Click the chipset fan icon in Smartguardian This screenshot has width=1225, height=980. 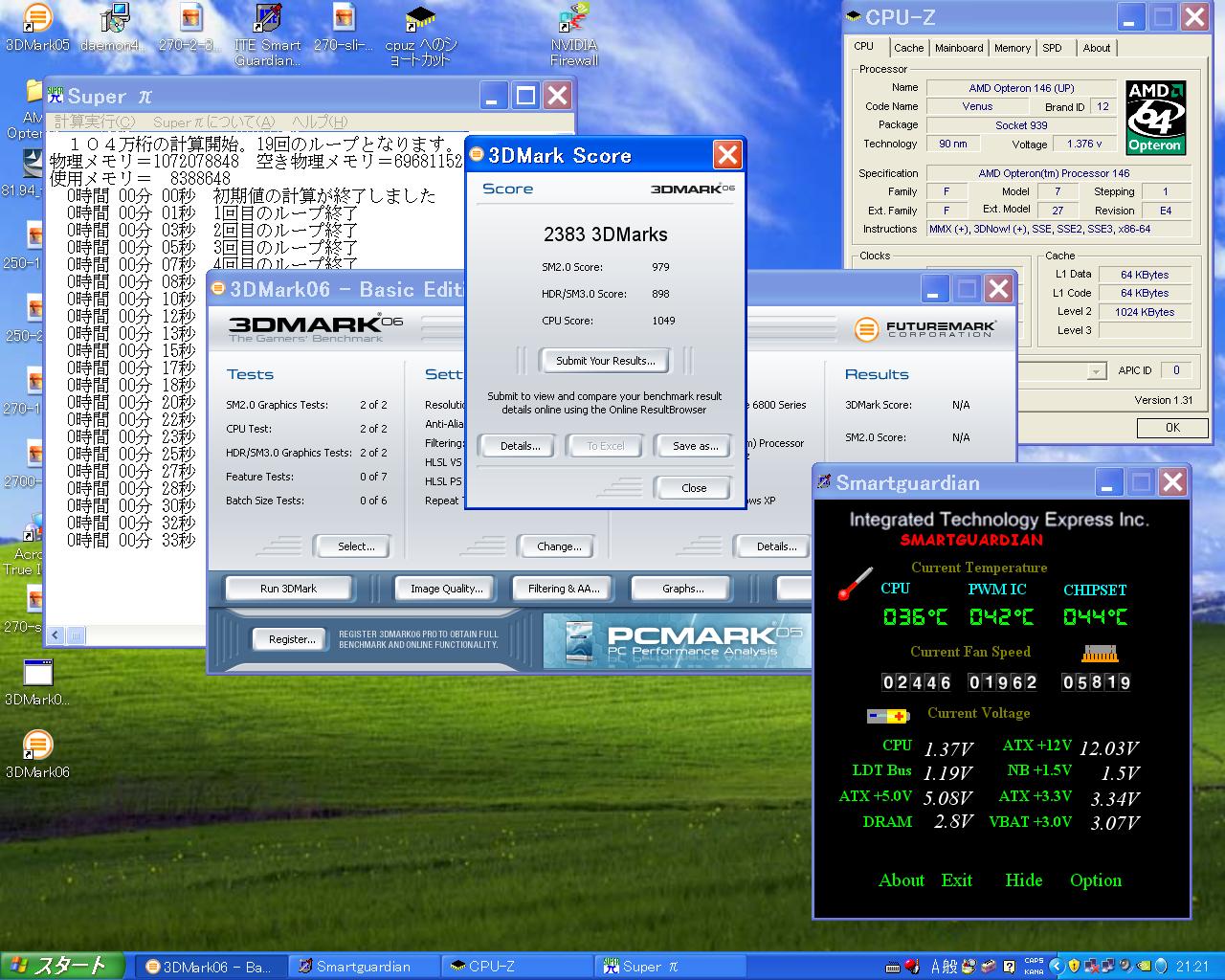[1100, 655]
